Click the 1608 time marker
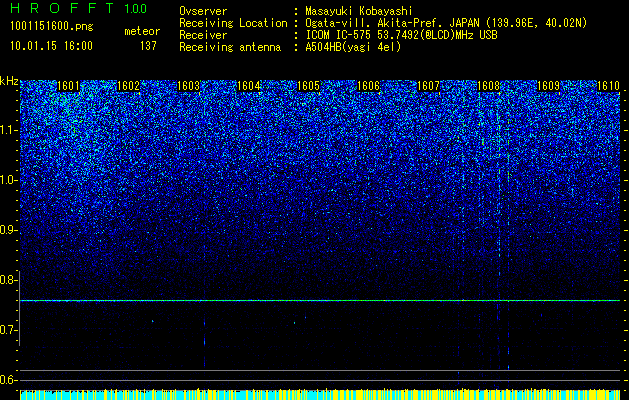 488,86
